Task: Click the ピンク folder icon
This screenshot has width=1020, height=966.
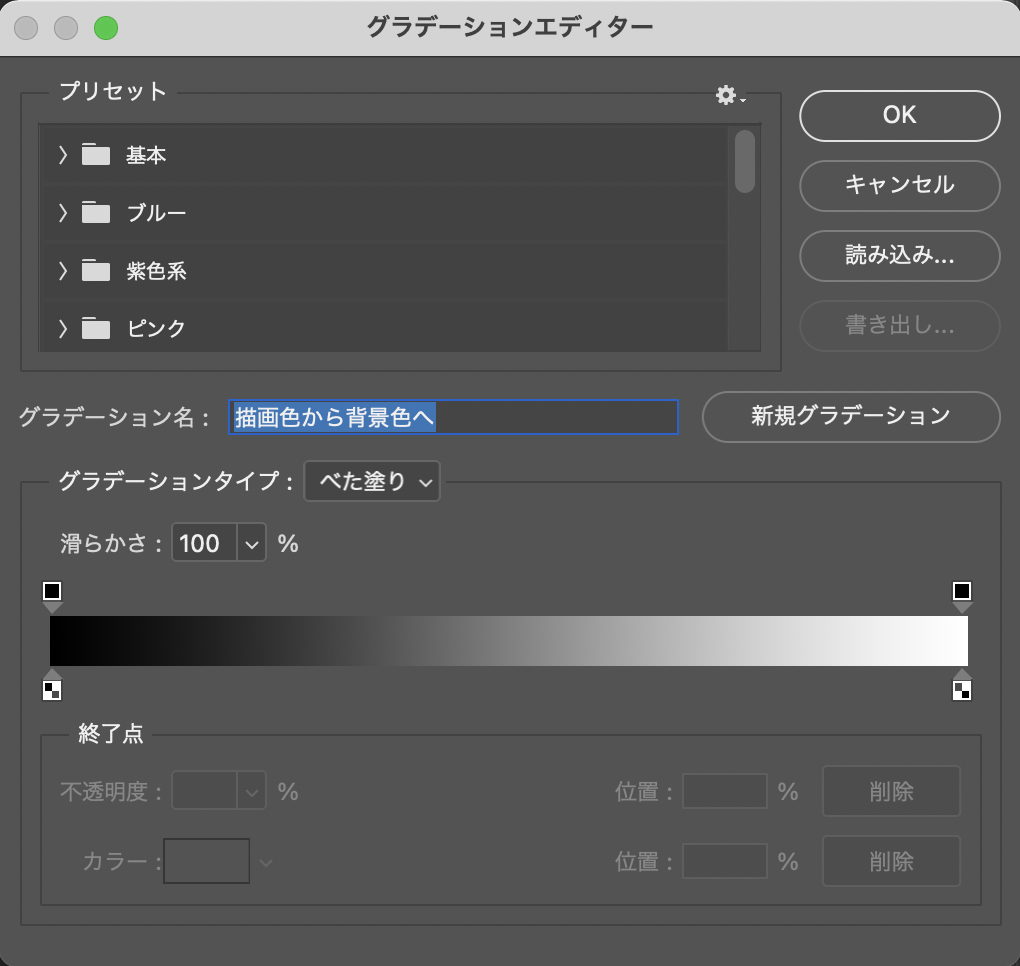Action: 96,328
